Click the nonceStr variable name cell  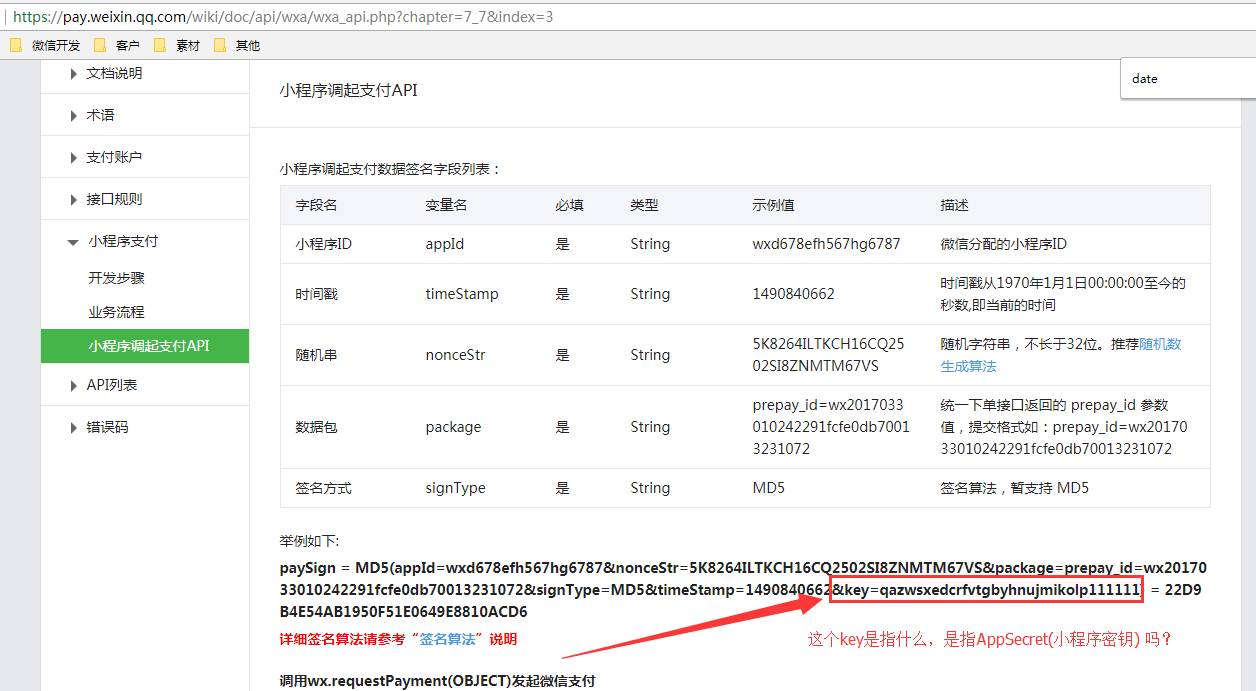point(455,355)
